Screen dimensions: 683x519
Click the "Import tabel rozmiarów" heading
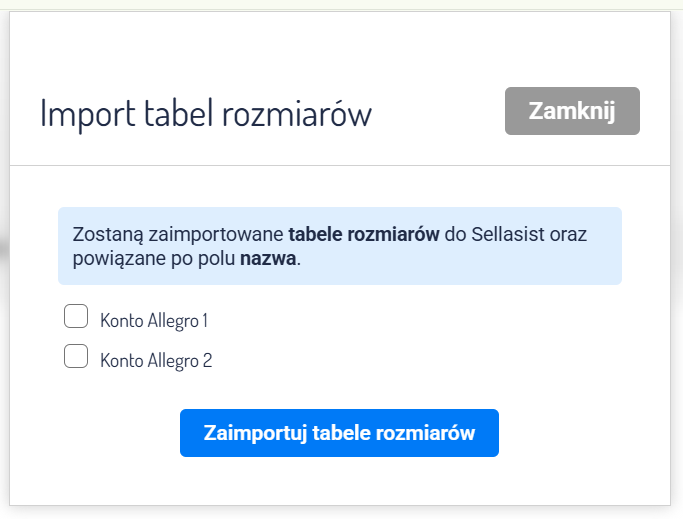click(206, 114)
